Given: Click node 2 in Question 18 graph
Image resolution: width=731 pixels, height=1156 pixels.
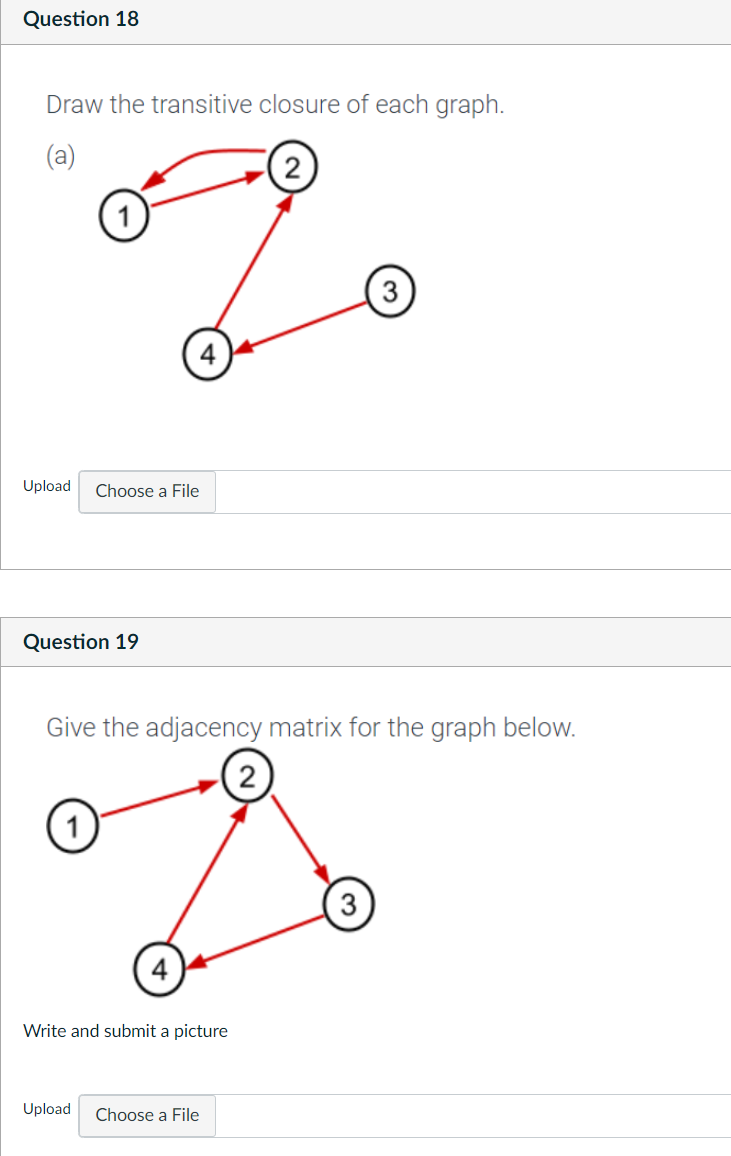Looking at the screenshot, I should [x=292, y=166].
